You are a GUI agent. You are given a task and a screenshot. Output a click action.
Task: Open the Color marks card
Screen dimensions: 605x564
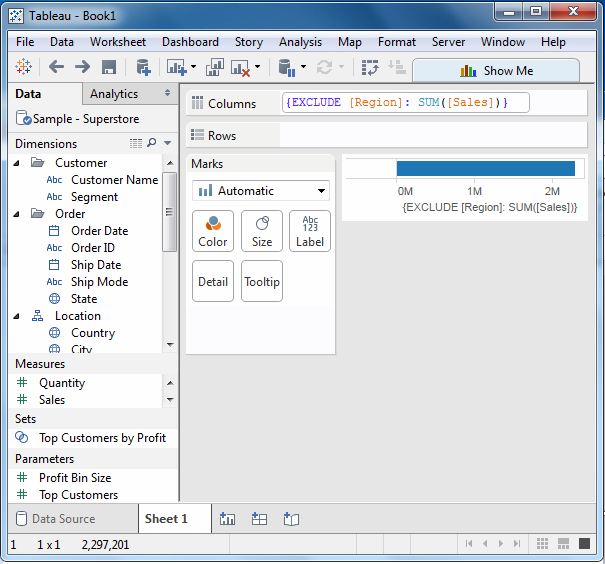pyautogui.click(x=213, y=231)
